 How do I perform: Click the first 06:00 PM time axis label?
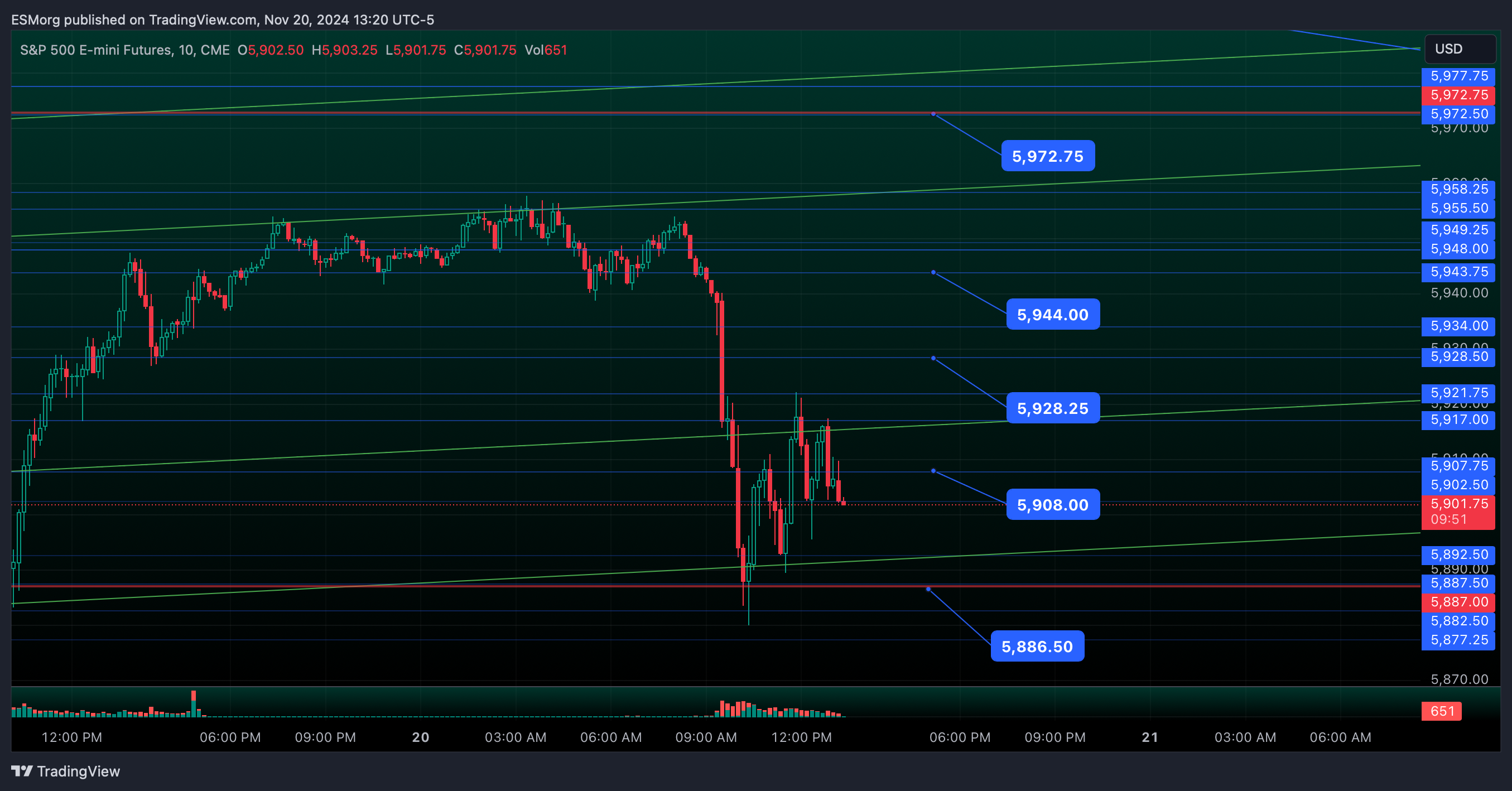point(230,737)
